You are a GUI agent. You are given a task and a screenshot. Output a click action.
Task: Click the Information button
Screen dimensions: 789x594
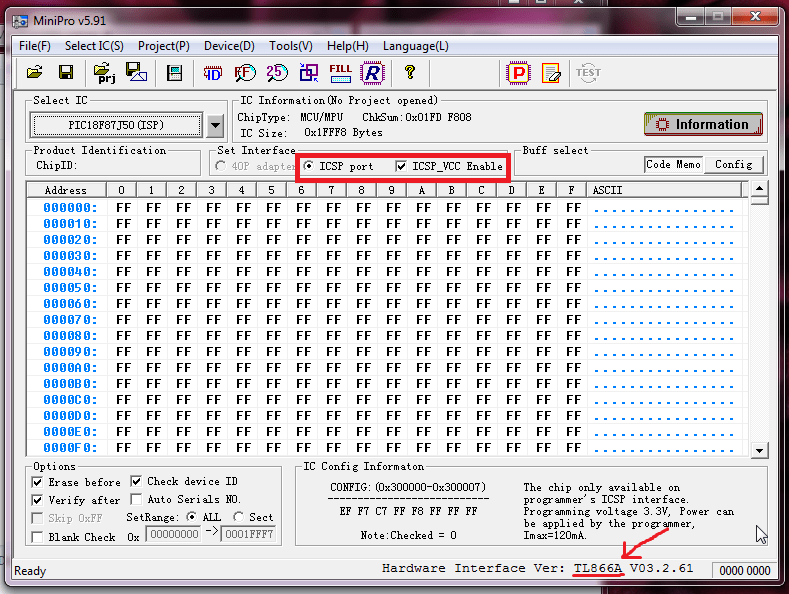click(x=703, y=125)
